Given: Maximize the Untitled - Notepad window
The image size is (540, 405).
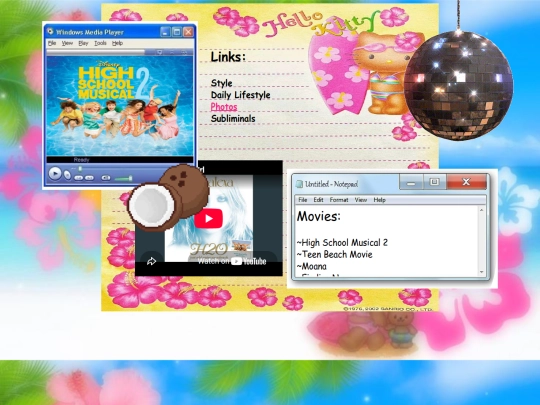Looking at the screenshot, I should coord(435,182).
